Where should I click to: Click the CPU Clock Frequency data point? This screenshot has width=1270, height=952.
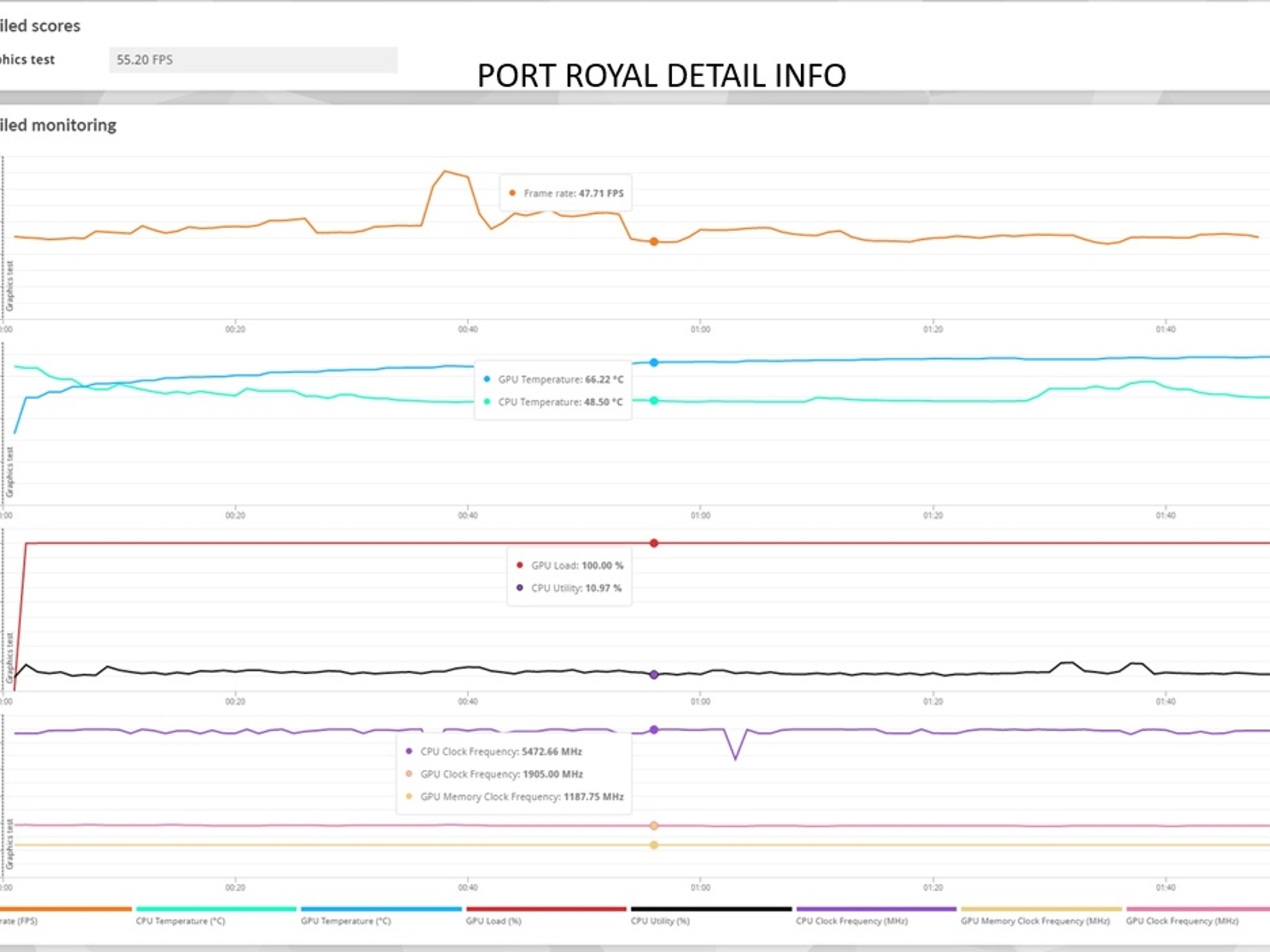coord(654,730)
